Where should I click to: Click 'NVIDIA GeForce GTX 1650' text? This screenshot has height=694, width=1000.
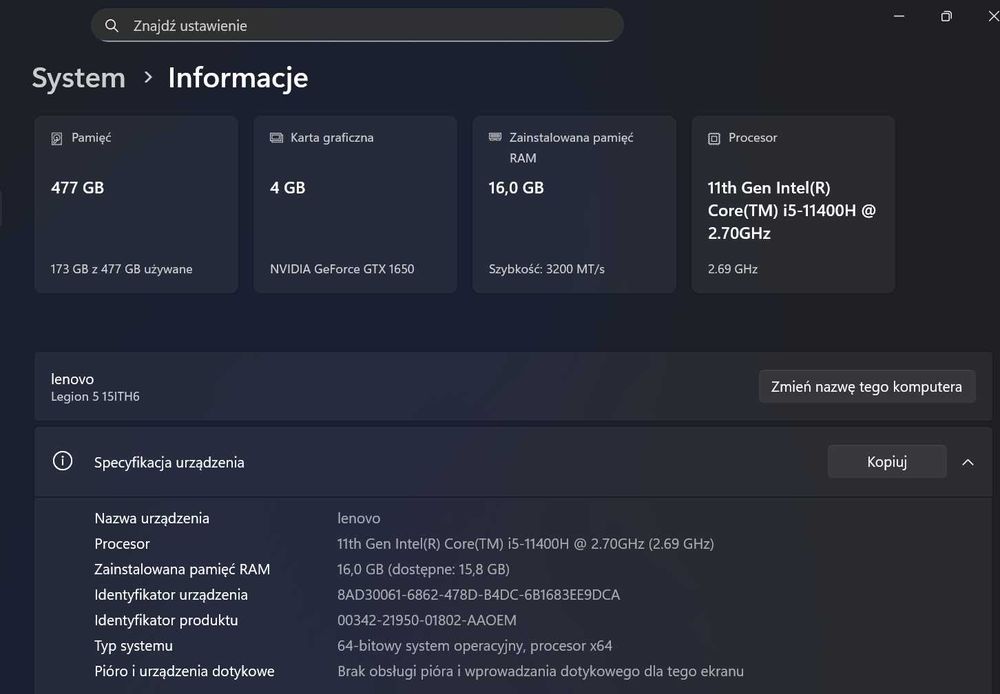tap(342, 269)
